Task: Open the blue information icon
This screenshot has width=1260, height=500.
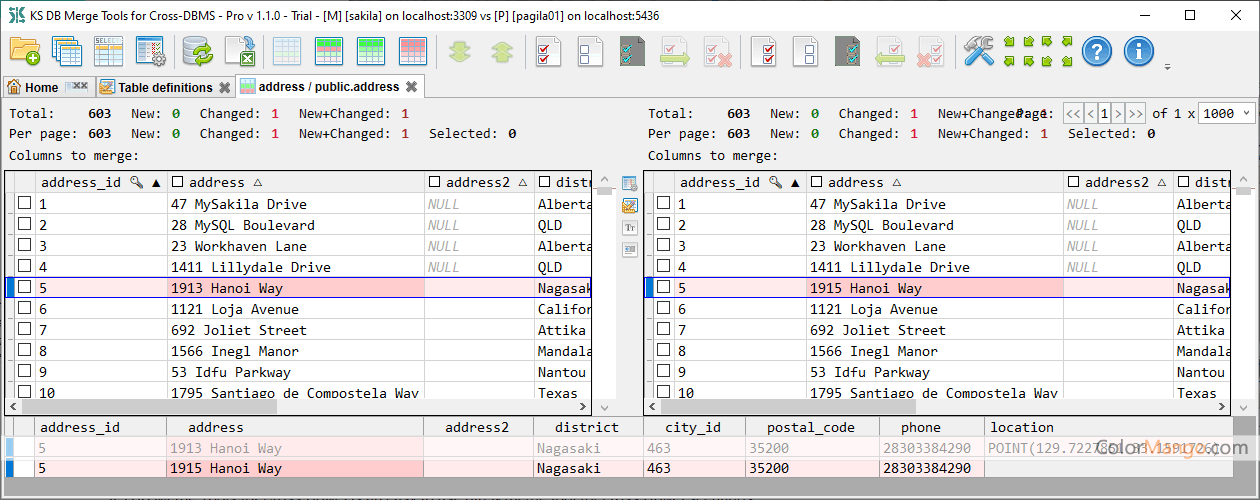Action: pos(1139,51)
